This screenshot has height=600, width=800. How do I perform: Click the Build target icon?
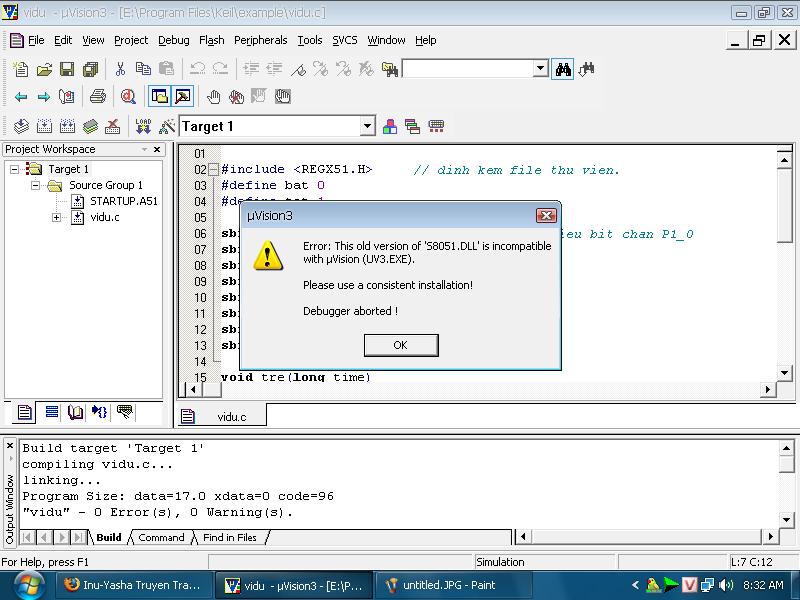(x=44, y=126)
